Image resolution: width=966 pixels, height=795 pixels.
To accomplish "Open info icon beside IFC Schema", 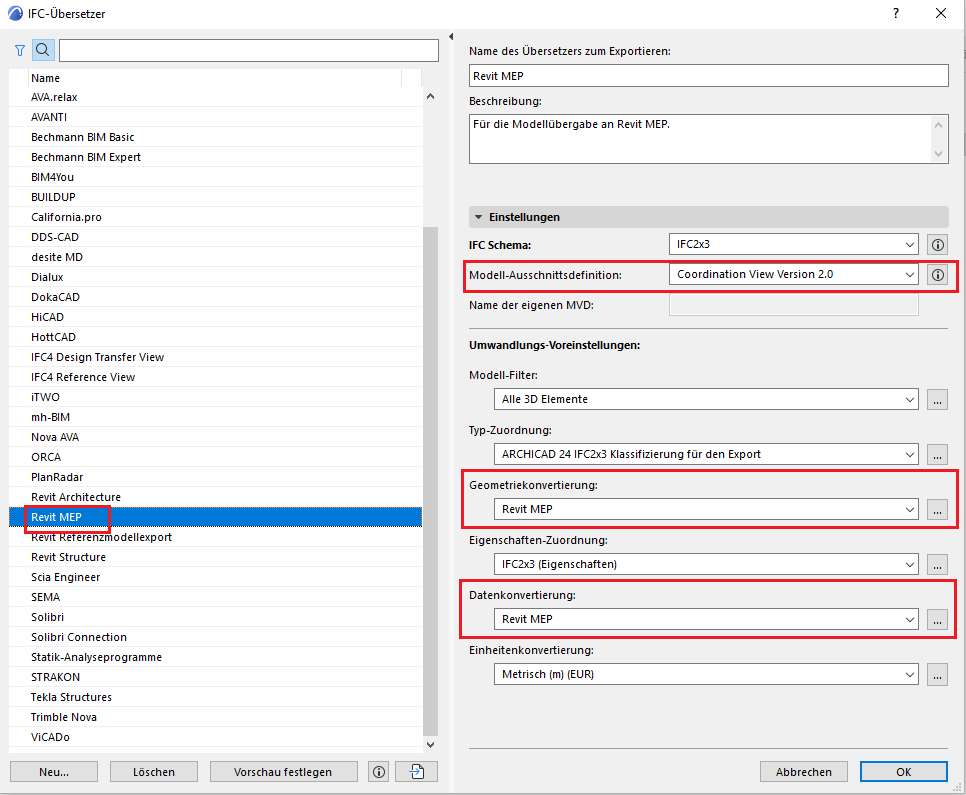I will 937,244.
